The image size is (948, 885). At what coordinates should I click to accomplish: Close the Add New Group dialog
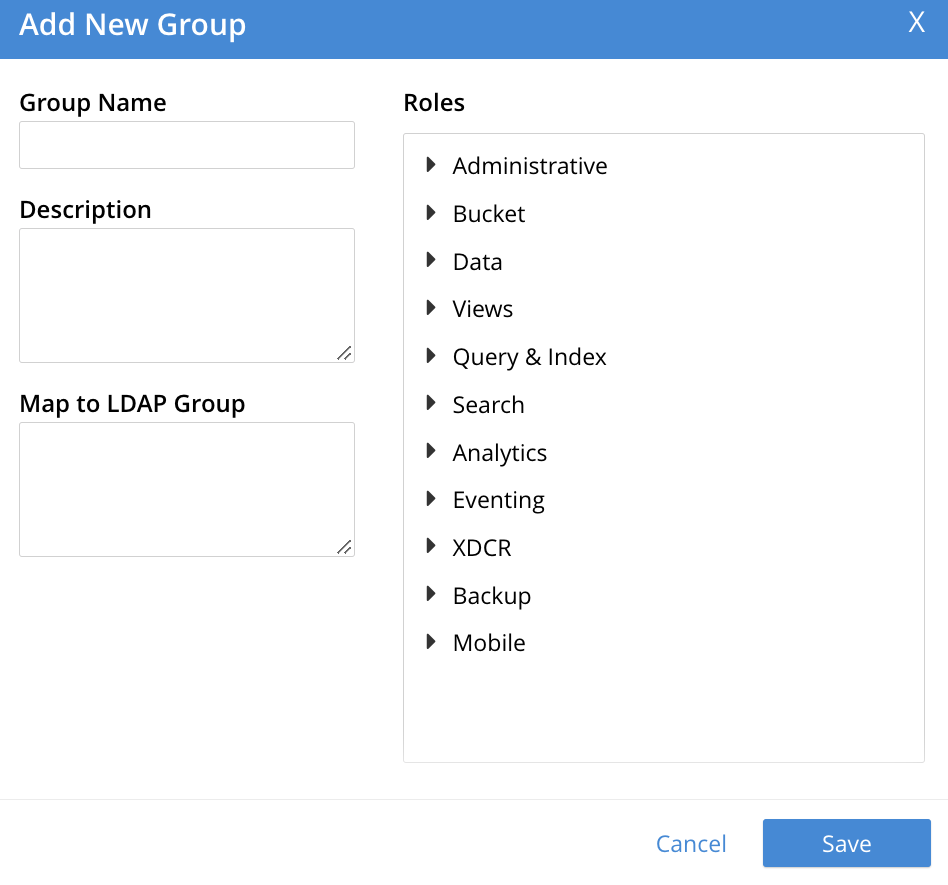pyautogui.click(x=916, y=22)
